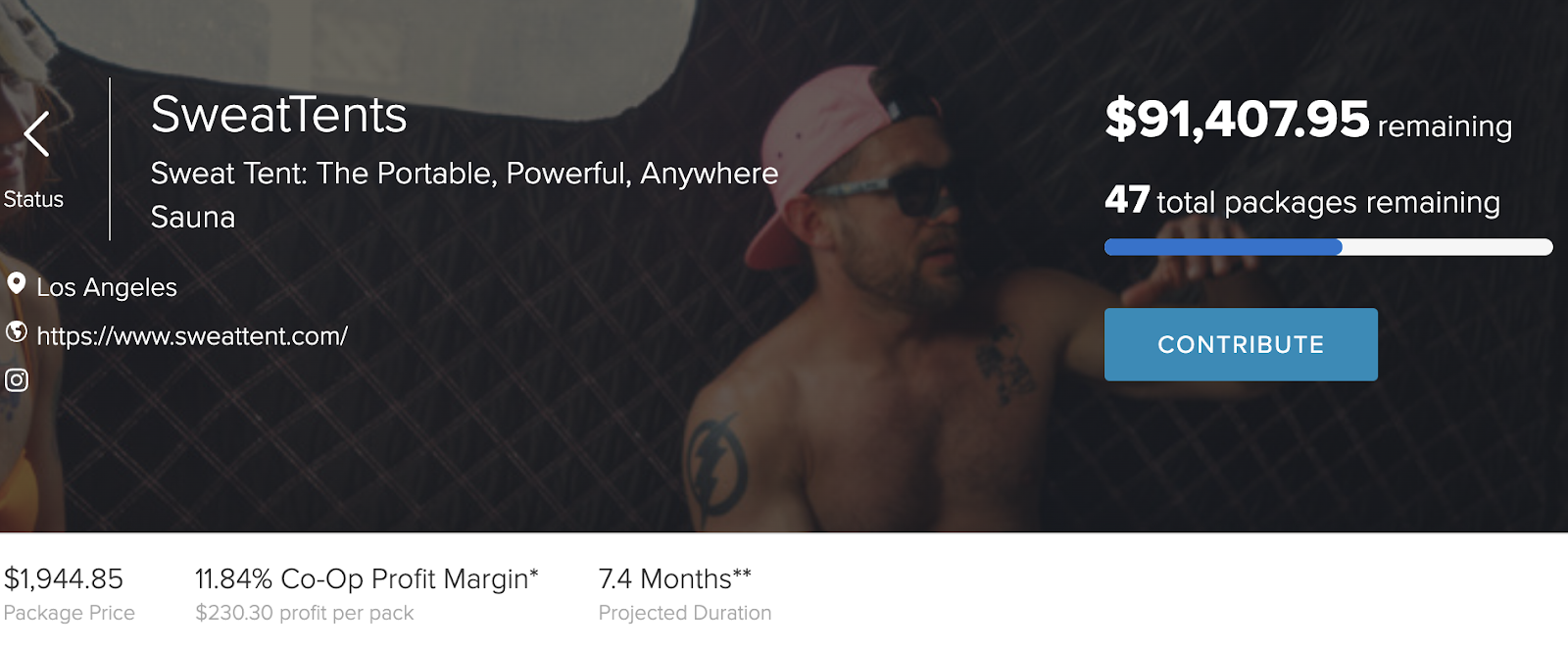This screenshot has height=651, width=1568.
Task: Open the https://www.sweattent.com/ link
Action: click(192, 336)
